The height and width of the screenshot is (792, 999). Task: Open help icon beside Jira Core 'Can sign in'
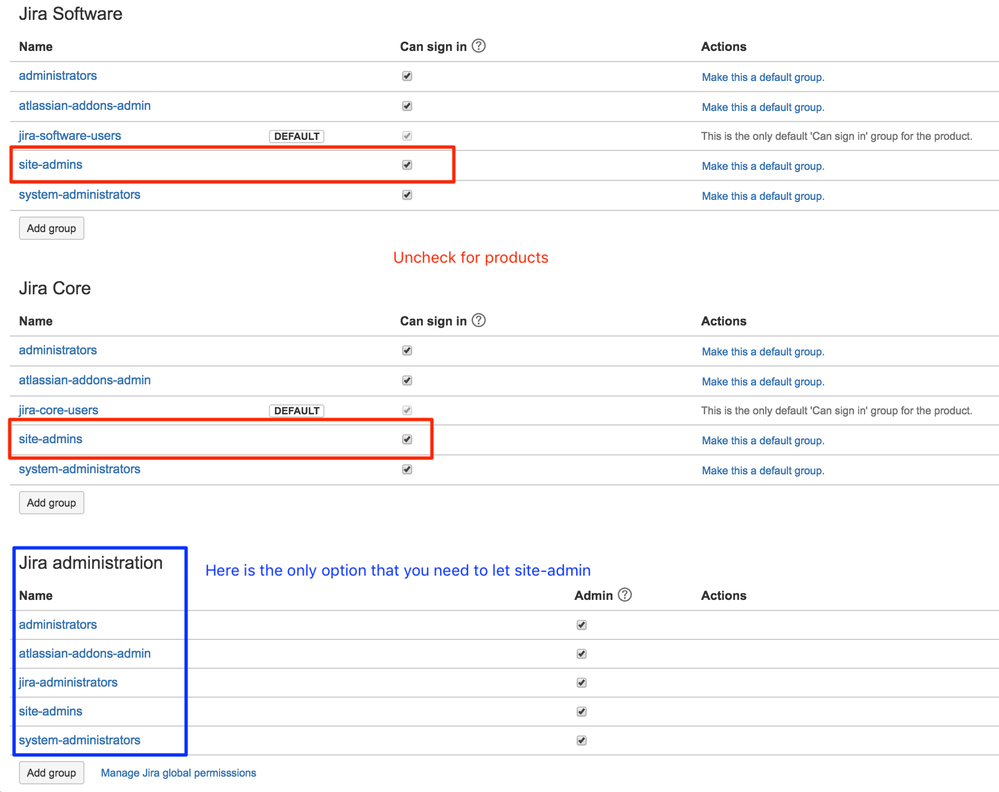[478, 320]
